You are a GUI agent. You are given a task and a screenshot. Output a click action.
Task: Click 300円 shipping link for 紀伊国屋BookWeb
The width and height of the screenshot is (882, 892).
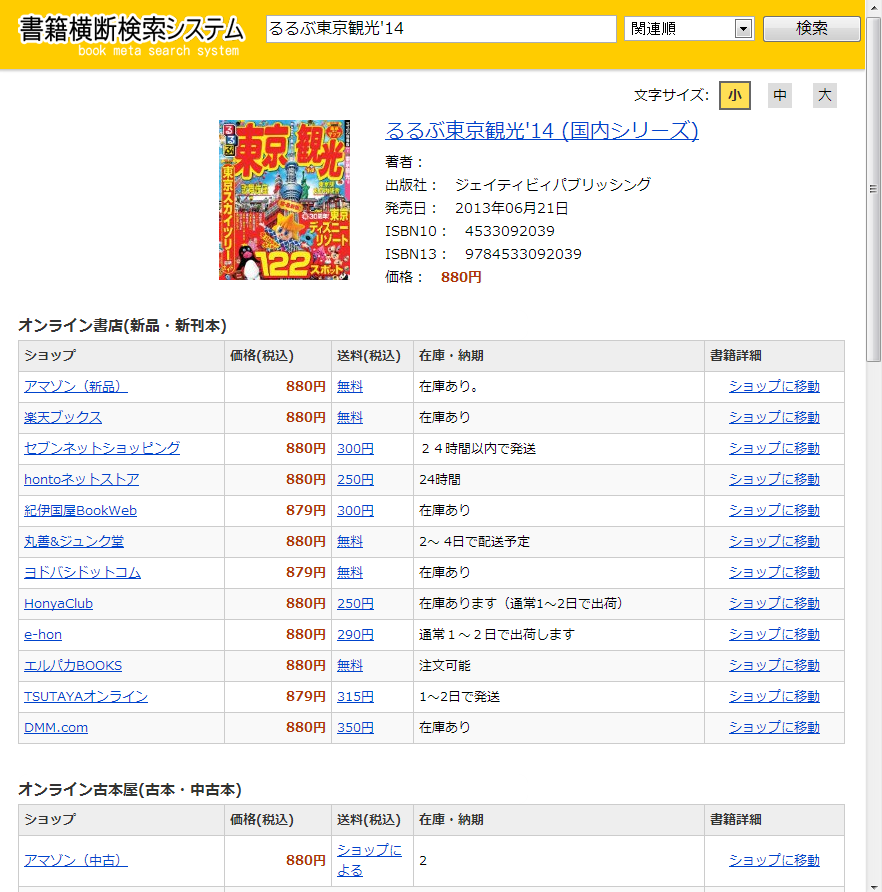click(355, 510)
